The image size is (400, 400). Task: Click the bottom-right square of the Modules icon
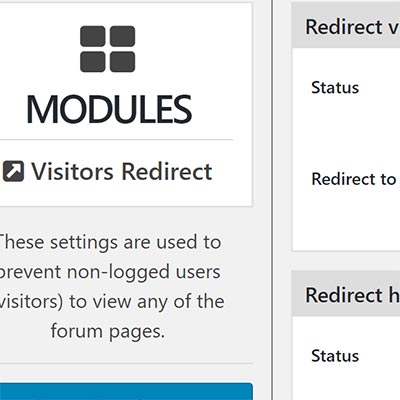pos(123,62)
